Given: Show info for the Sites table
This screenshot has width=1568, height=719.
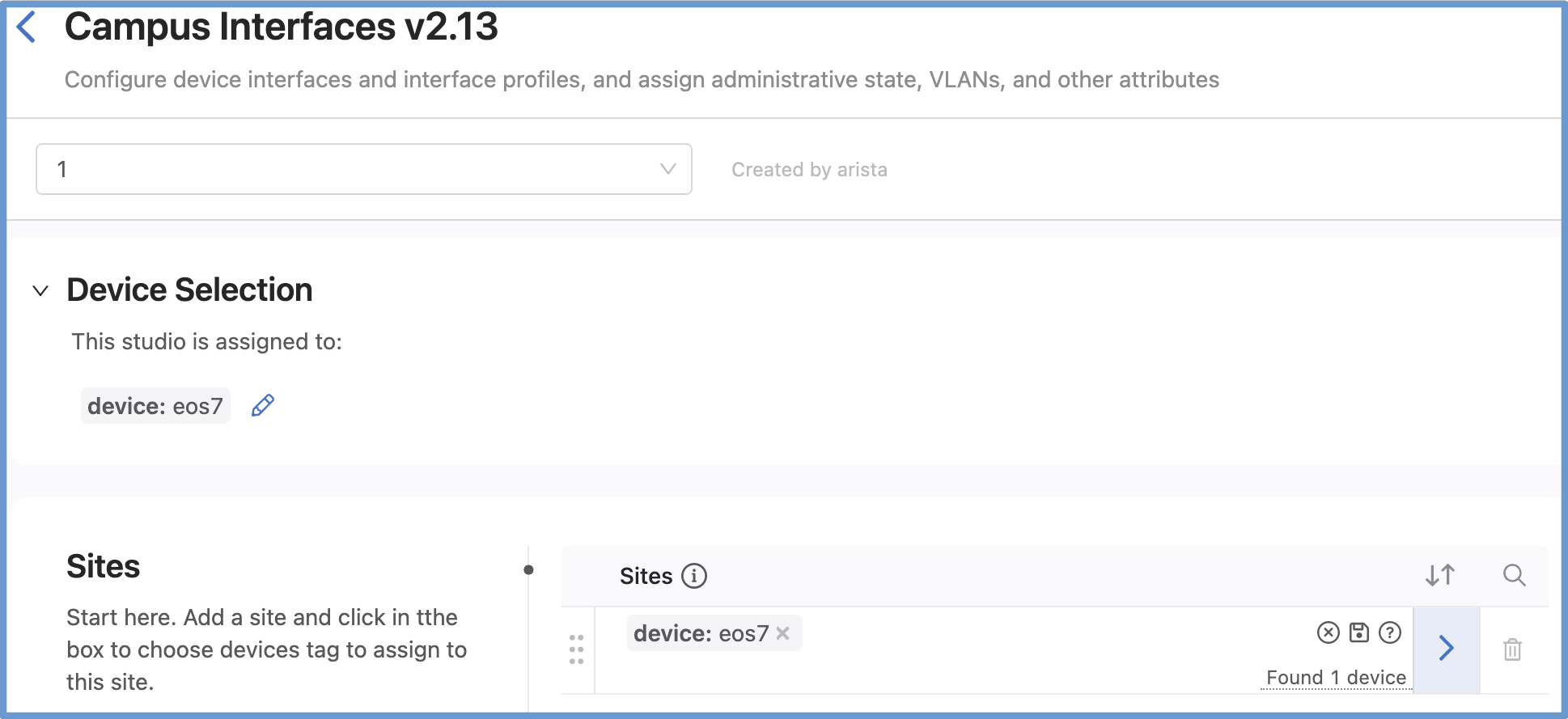Looking at the screenshot, I should pos(693,576).
